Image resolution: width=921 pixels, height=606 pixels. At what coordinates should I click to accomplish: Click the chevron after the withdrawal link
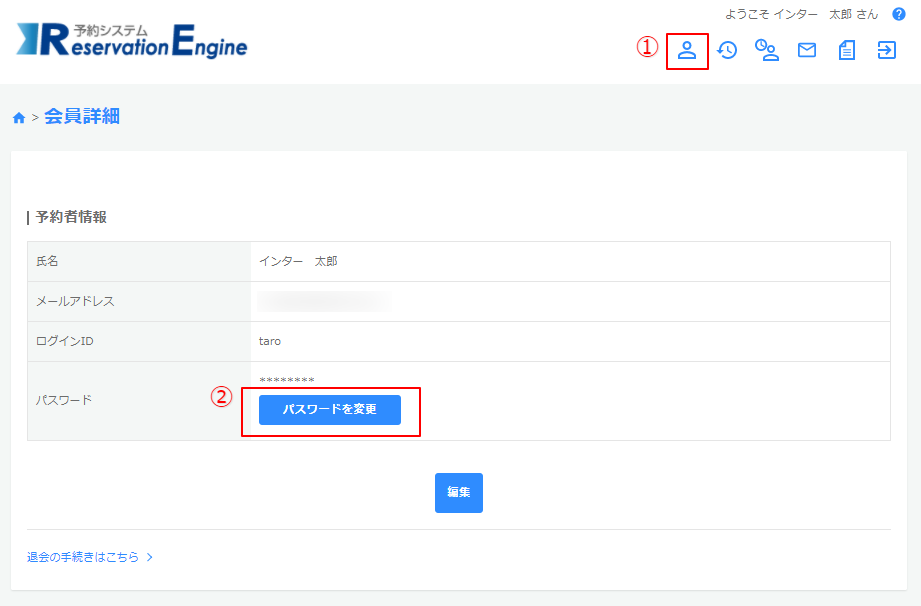coord(150,557)
